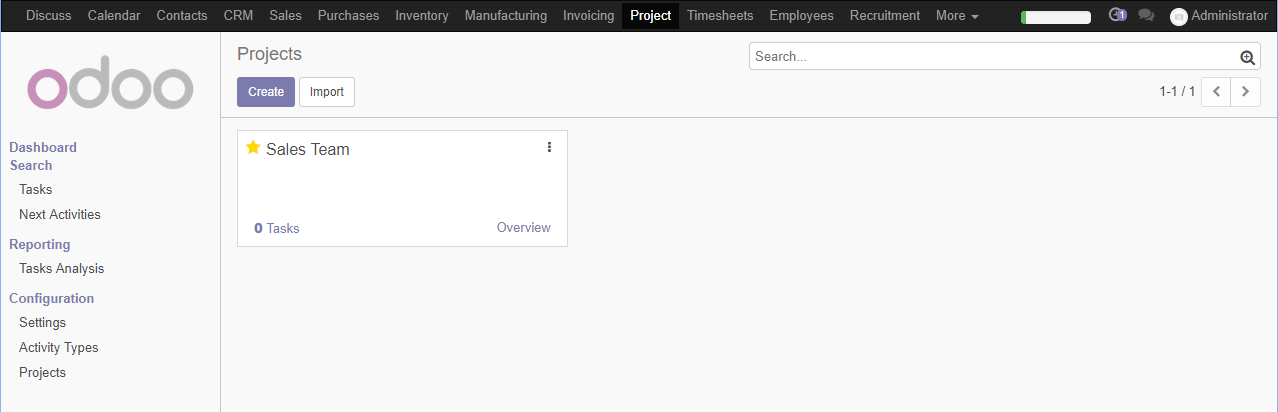Open the CRM app

coord(238,15)
